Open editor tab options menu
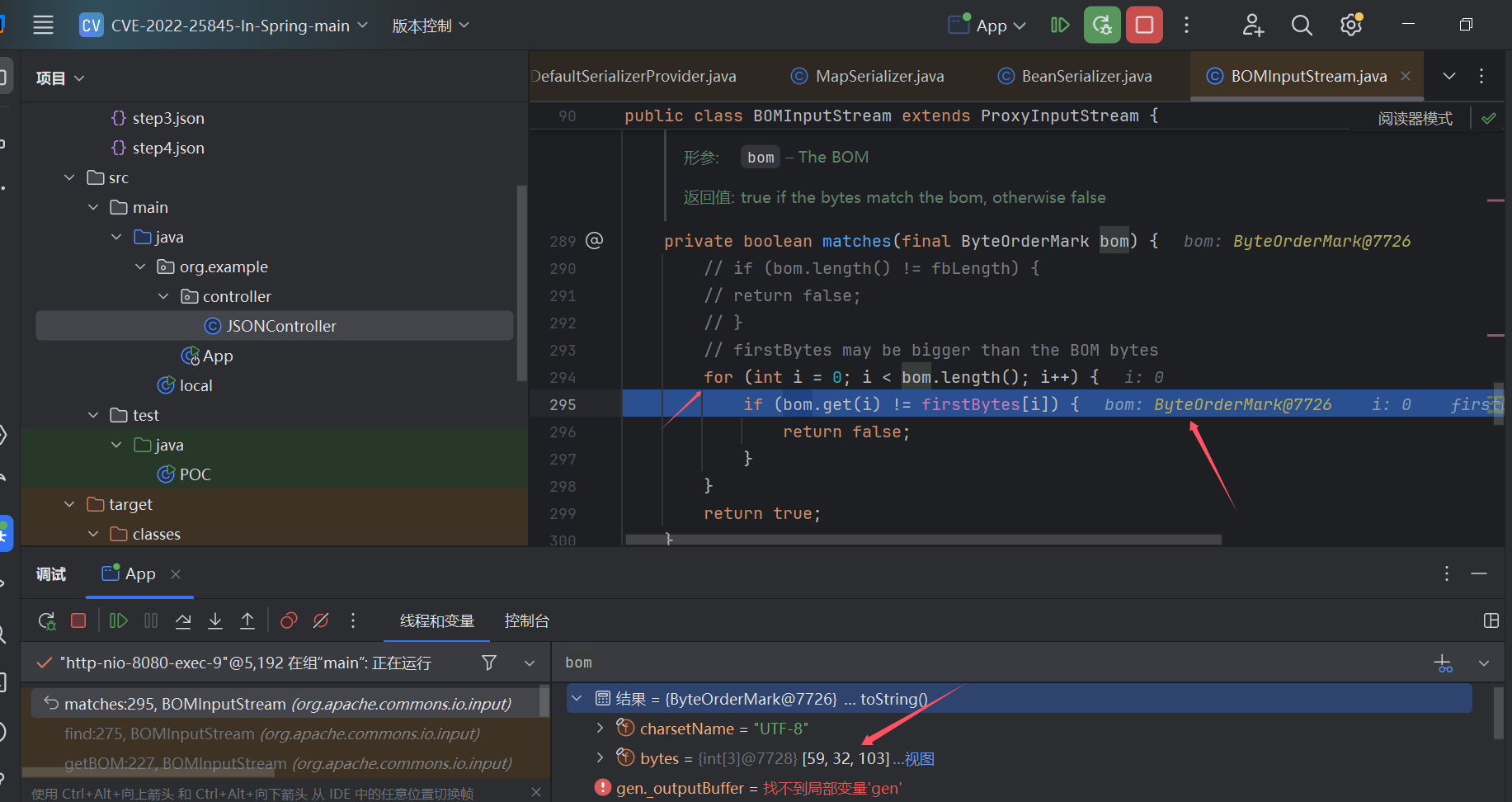 1481,76
